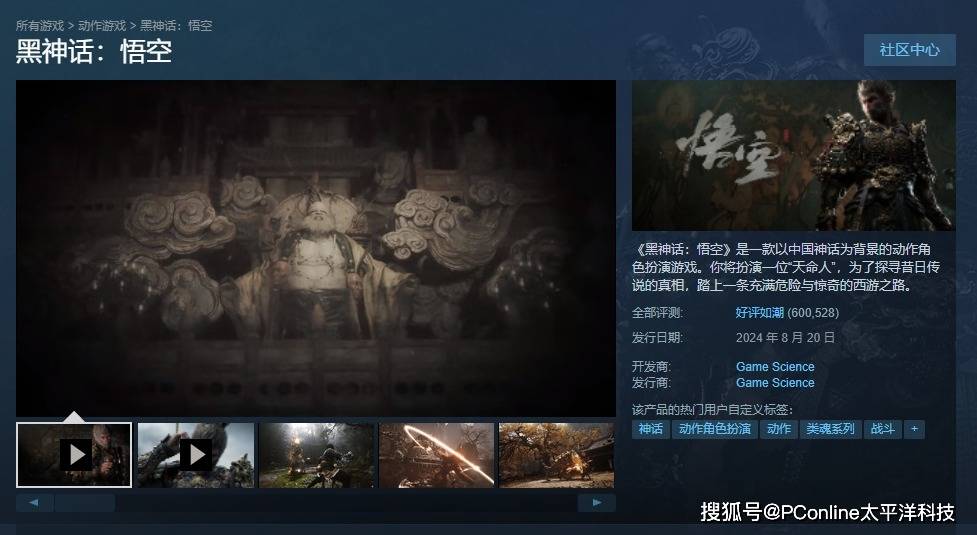Click the 黑神话：悟空 breadcrumb link
This screenshot has height=535, width=977.
[x=176, y=26]
